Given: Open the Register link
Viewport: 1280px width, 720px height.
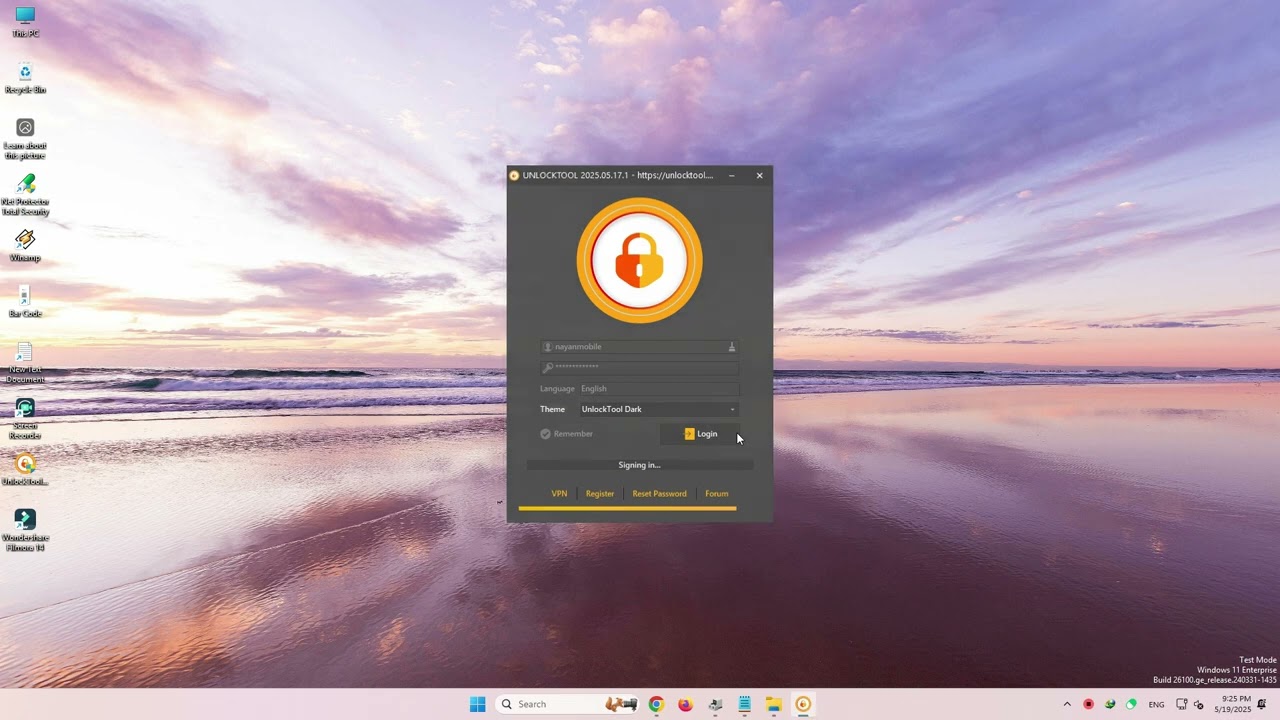Looking at the screenshot, I should [600, 494].
